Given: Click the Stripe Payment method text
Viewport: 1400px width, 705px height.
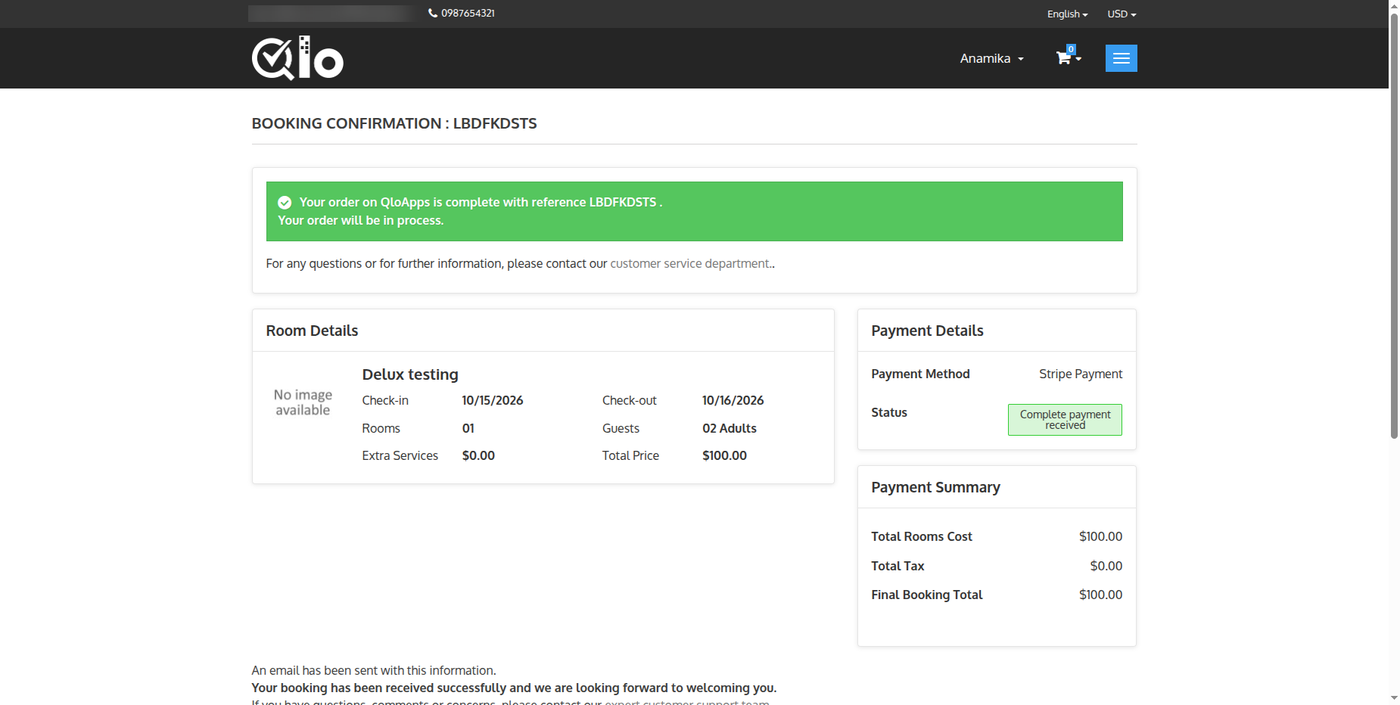Looking at the screenshot, I should click(x=1081, y=374).
